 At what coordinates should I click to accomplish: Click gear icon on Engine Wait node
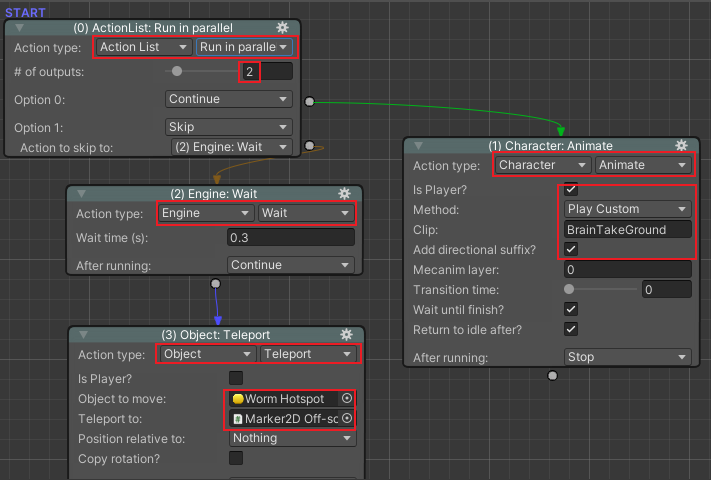click(x=345, y=193)
